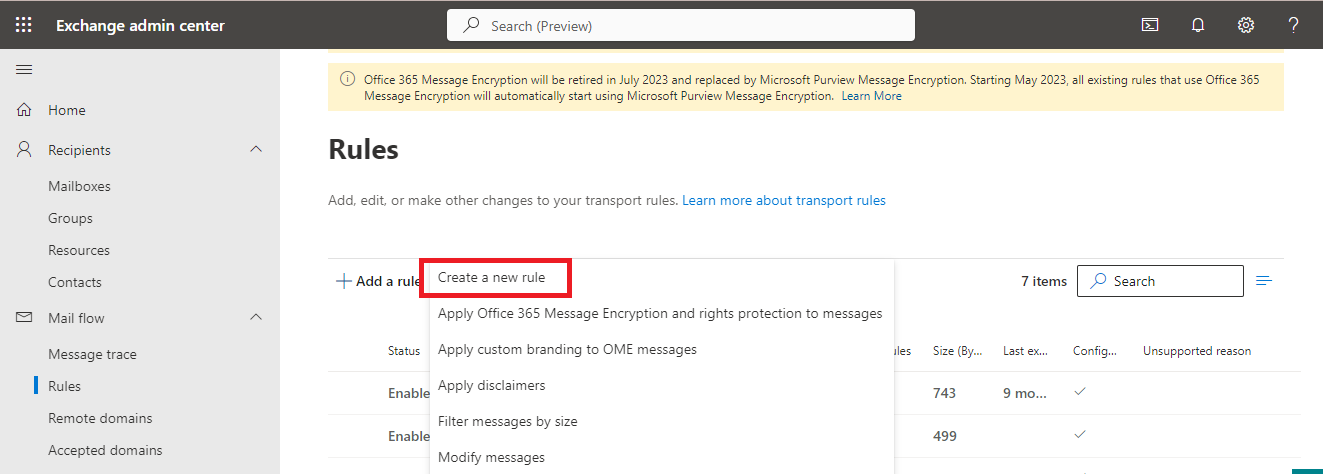Click the size value 499
The width and height of the screenshot is (1323, 474).
pyautogui.click(x=944, y=436)
